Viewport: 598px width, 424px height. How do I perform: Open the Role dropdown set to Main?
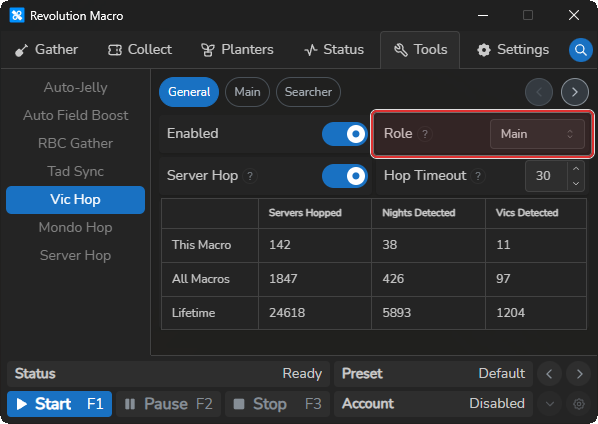point(537,134)
